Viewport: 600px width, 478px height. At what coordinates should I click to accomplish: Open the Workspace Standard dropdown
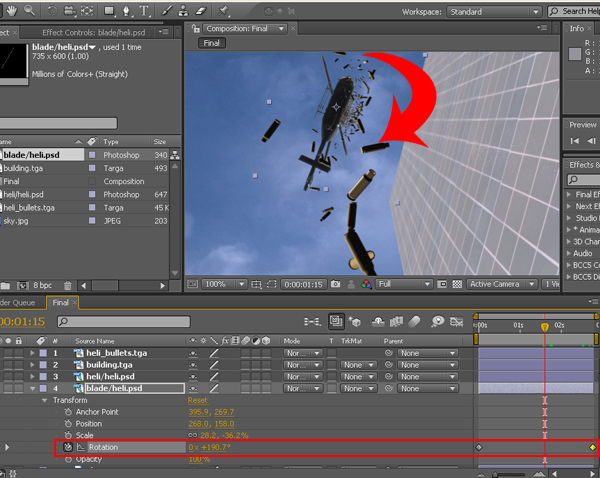494,12
